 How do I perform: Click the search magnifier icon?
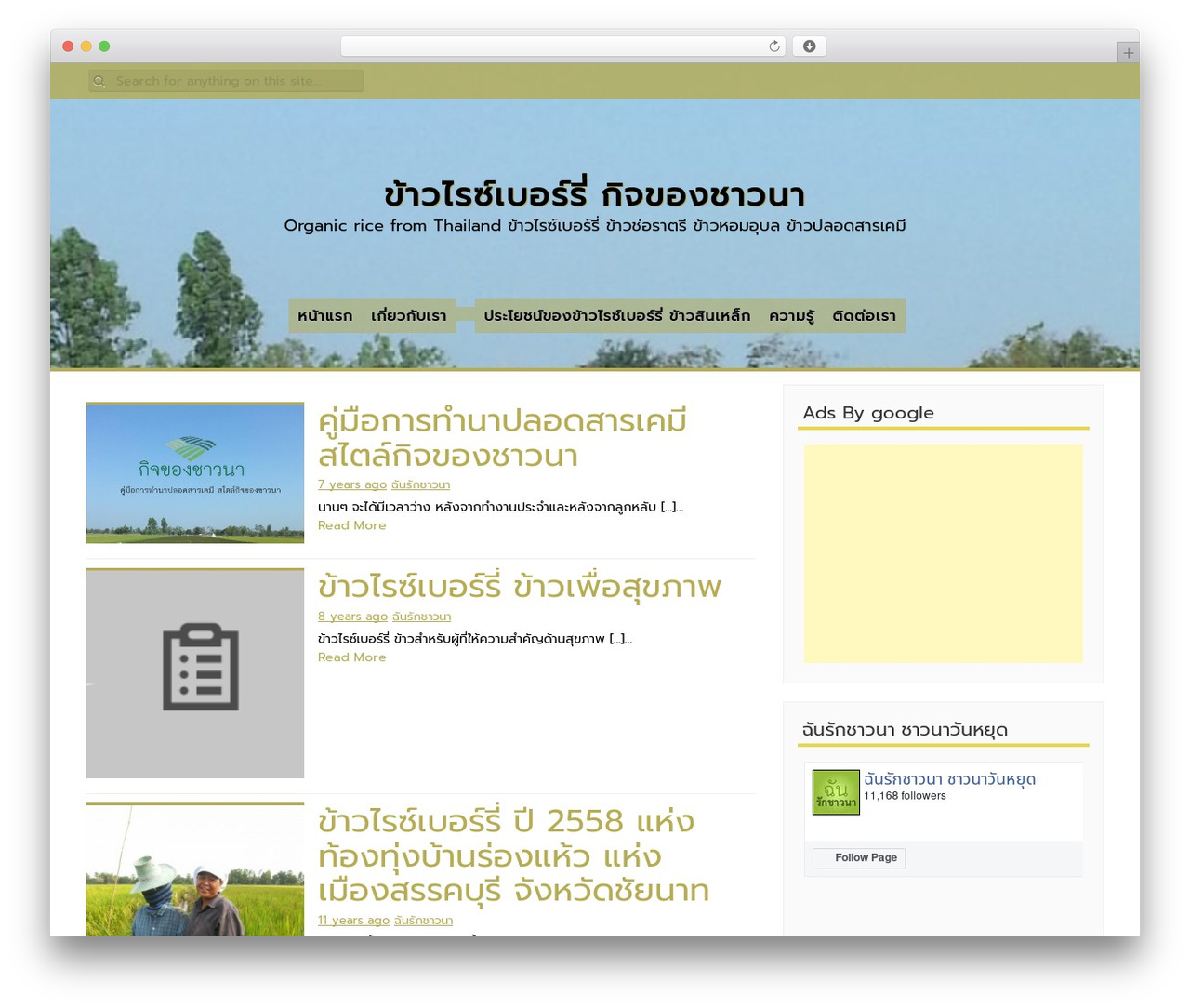(x=99, y=82)
